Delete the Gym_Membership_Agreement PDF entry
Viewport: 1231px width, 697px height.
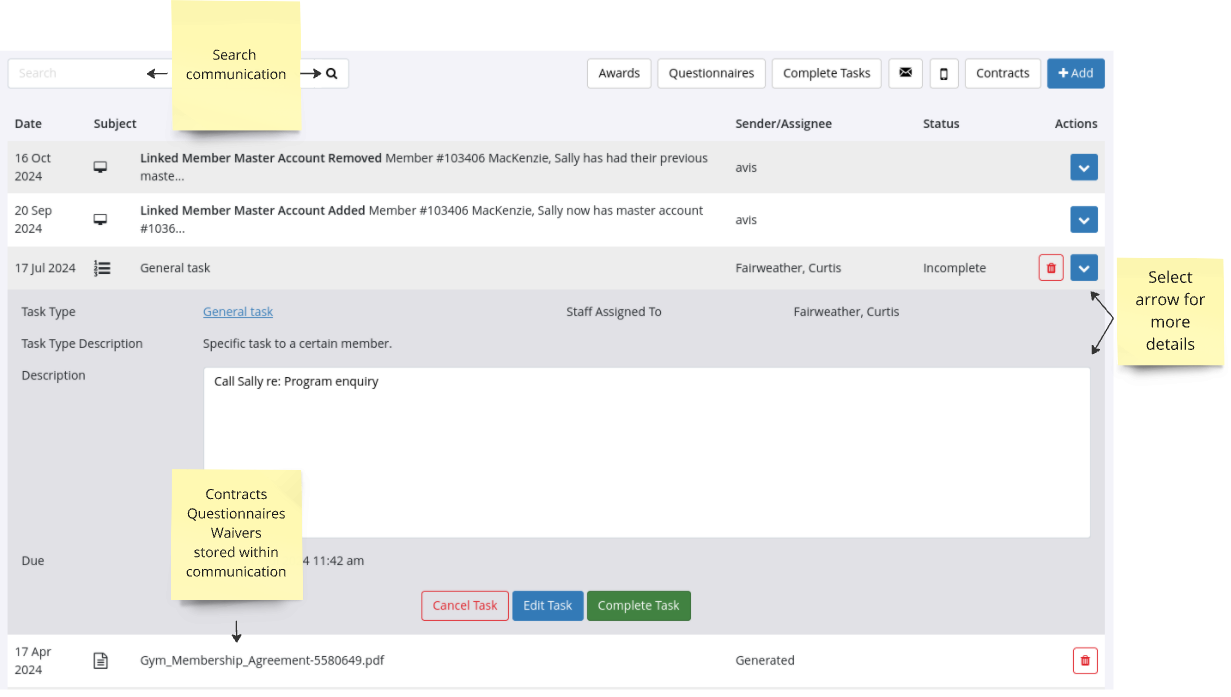[x=1084, y=660]
